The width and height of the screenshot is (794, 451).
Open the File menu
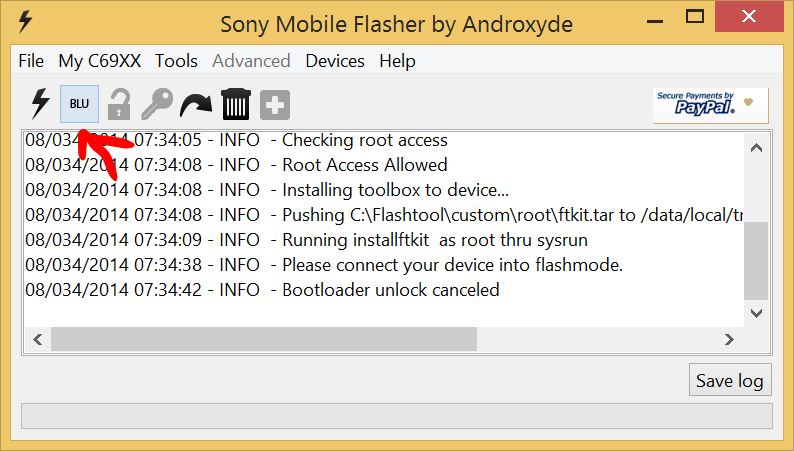31,61
